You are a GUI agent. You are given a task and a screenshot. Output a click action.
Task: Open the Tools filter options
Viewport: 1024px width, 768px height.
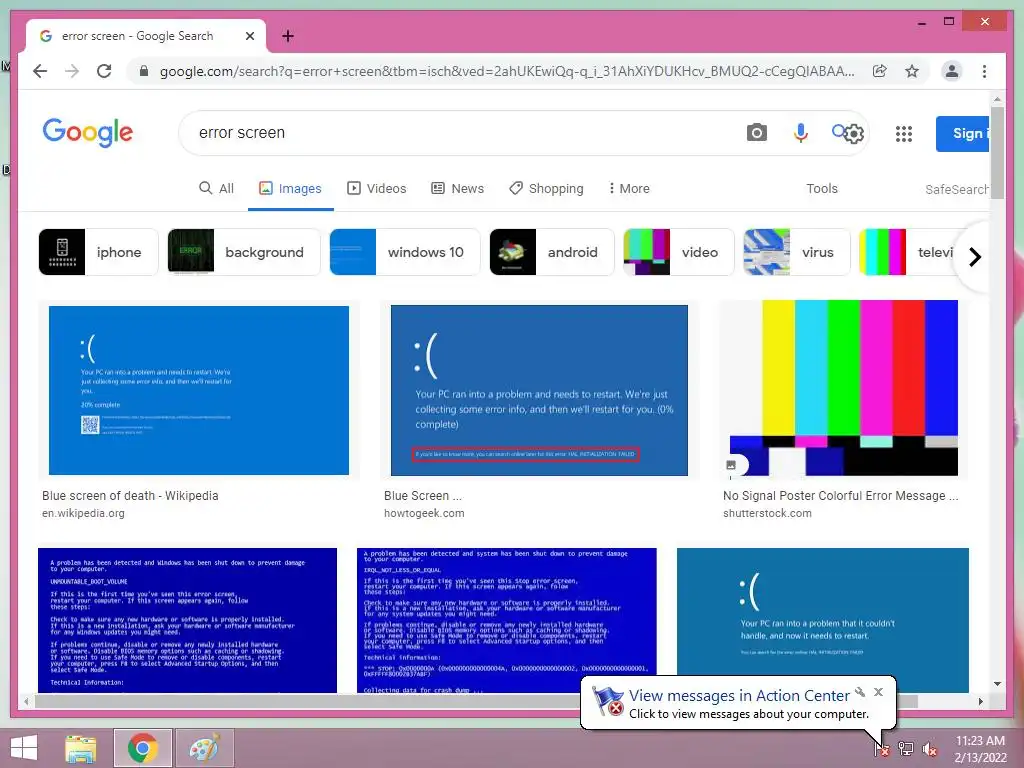822,188
